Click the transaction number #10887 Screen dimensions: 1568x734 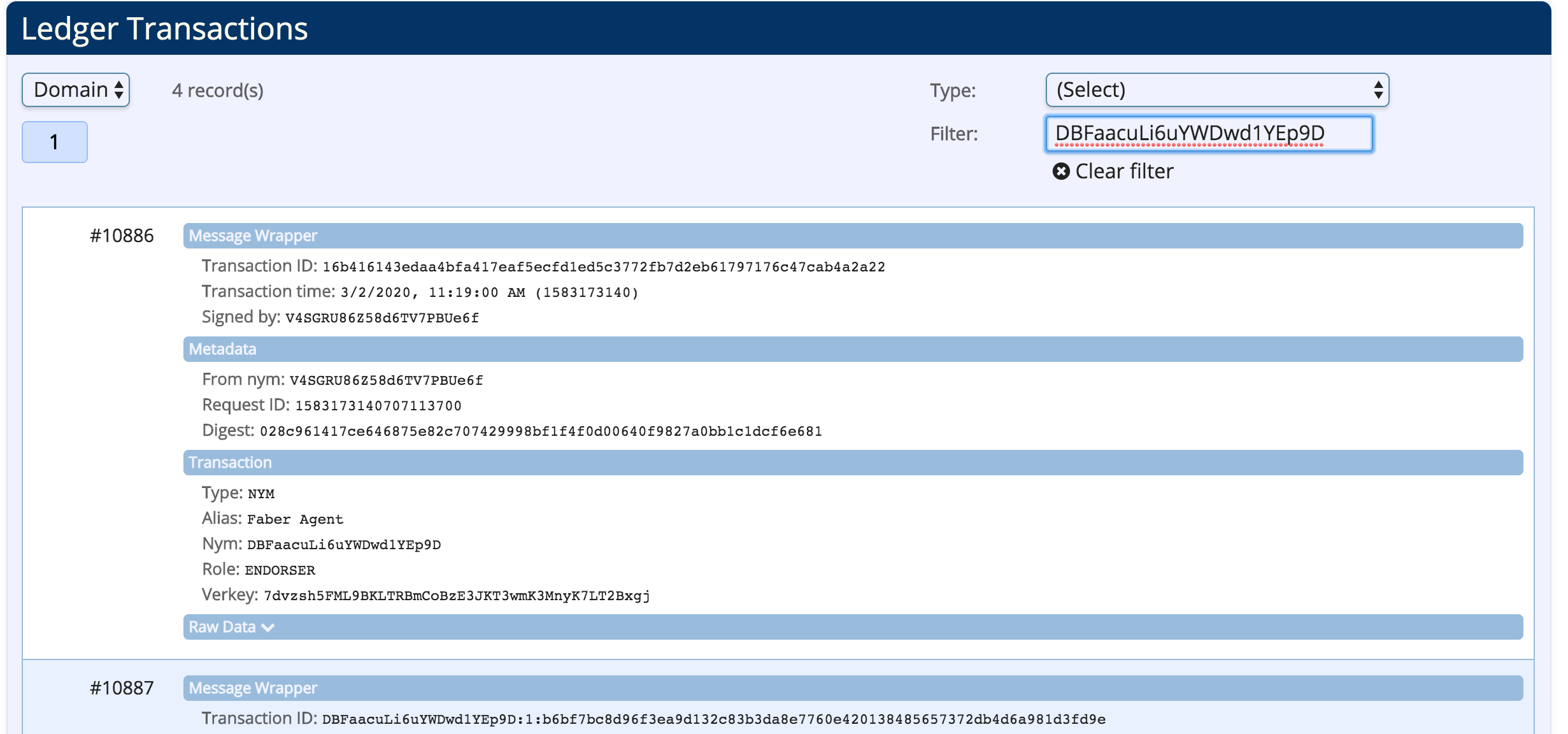click(x=122, y=688)
